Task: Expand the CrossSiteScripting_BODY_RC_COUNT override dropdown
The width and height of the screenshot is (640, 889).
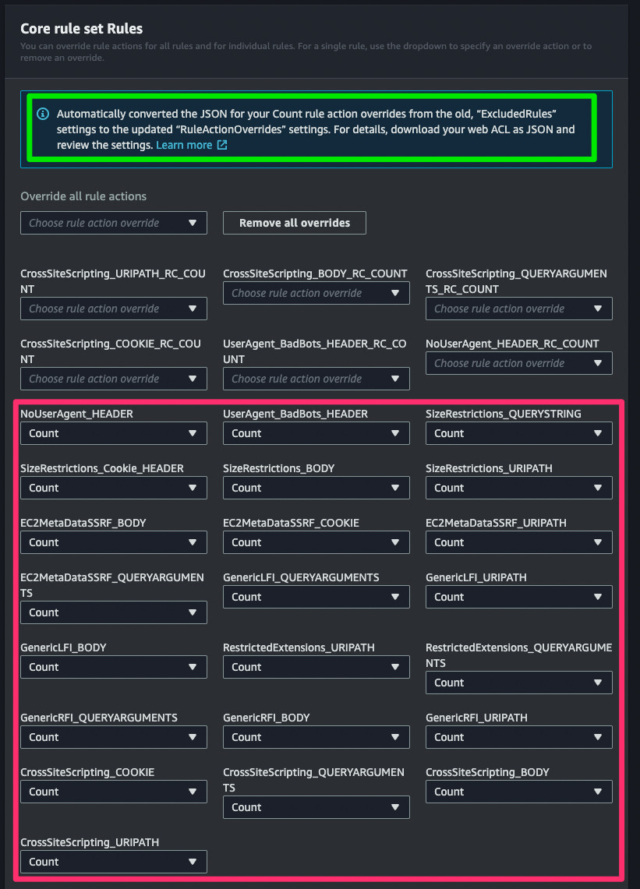Action: click(316, 293)
